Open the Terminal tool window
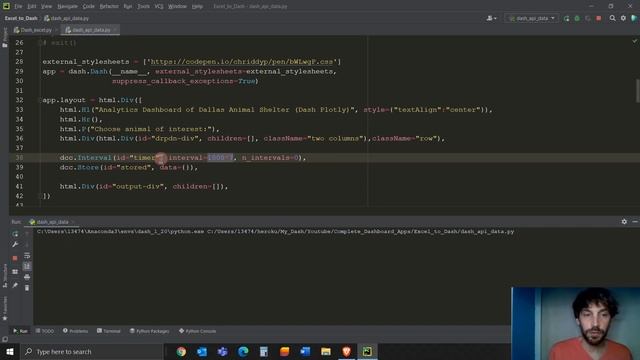Viewport: 640px width, 360px height. pos(109,331)
